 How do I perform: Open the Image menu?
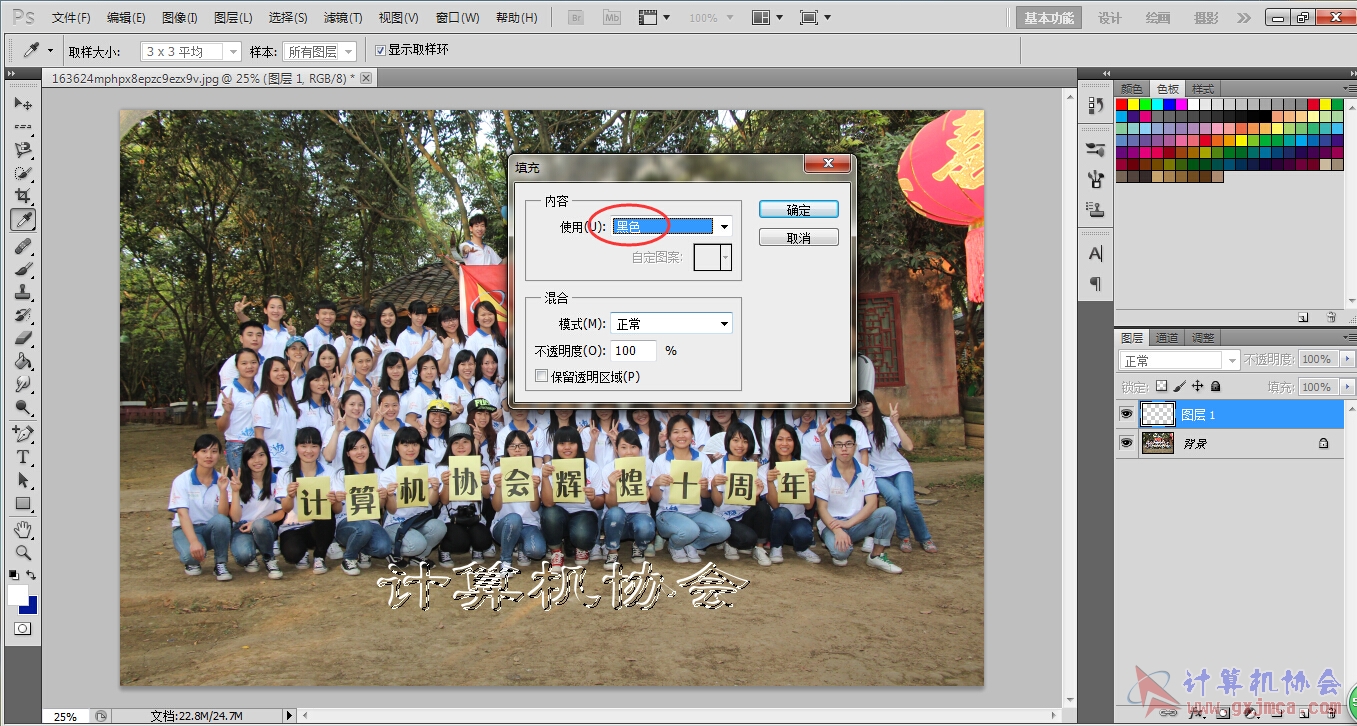(x=179, y=18)
